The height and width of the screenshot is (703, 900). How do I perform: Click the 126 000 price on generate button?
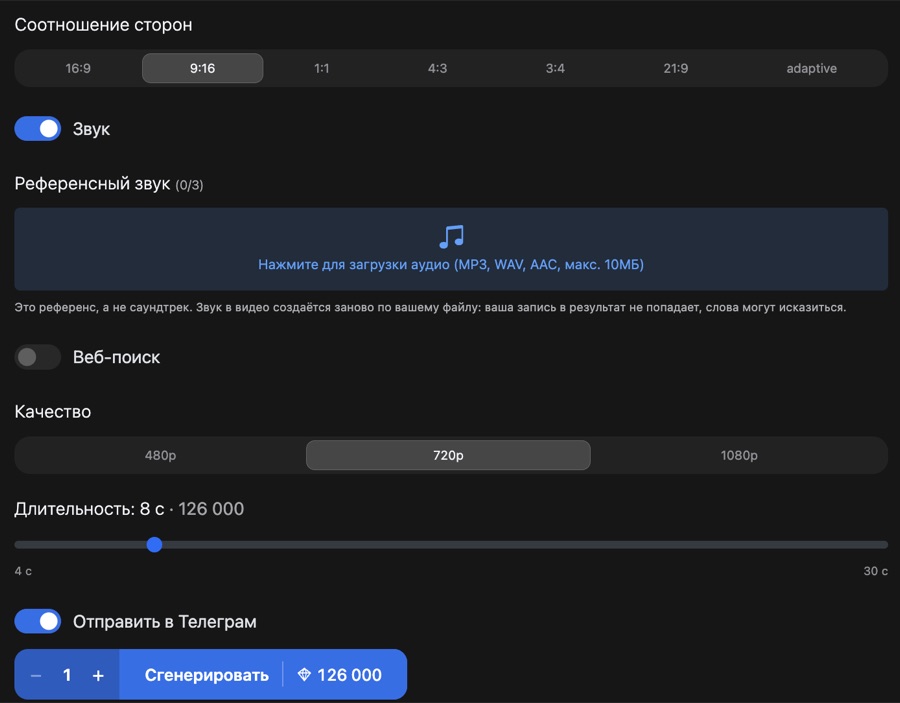coord(350,675)
